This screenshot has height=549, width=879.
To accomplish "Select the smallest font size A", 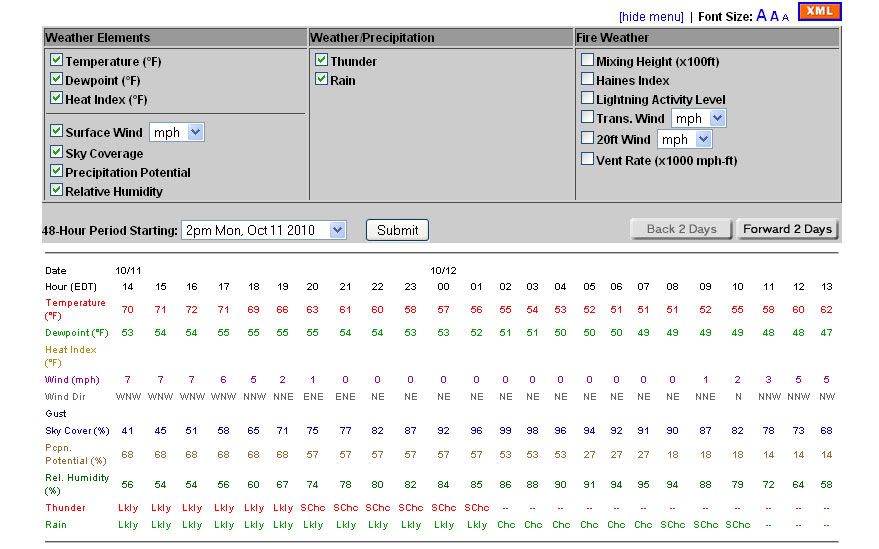I will pyautogui.click(x=785, y=17).
